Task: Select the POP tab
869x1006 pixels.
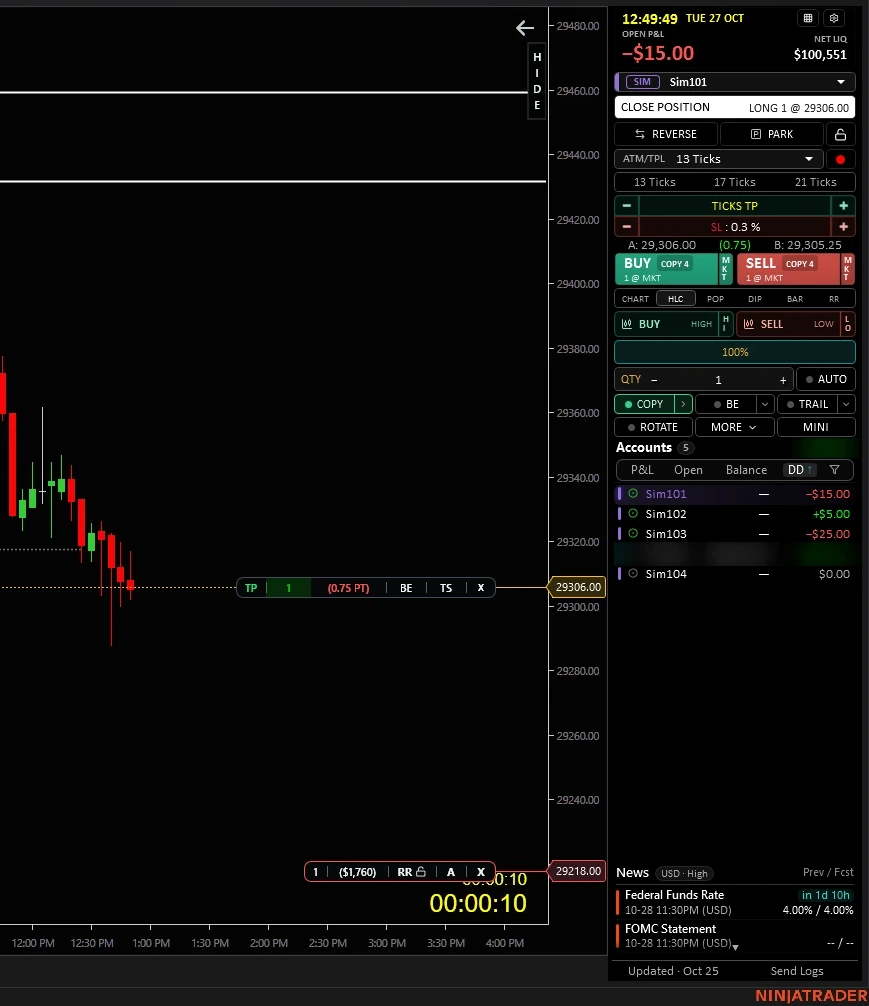Action: point(716,299)
